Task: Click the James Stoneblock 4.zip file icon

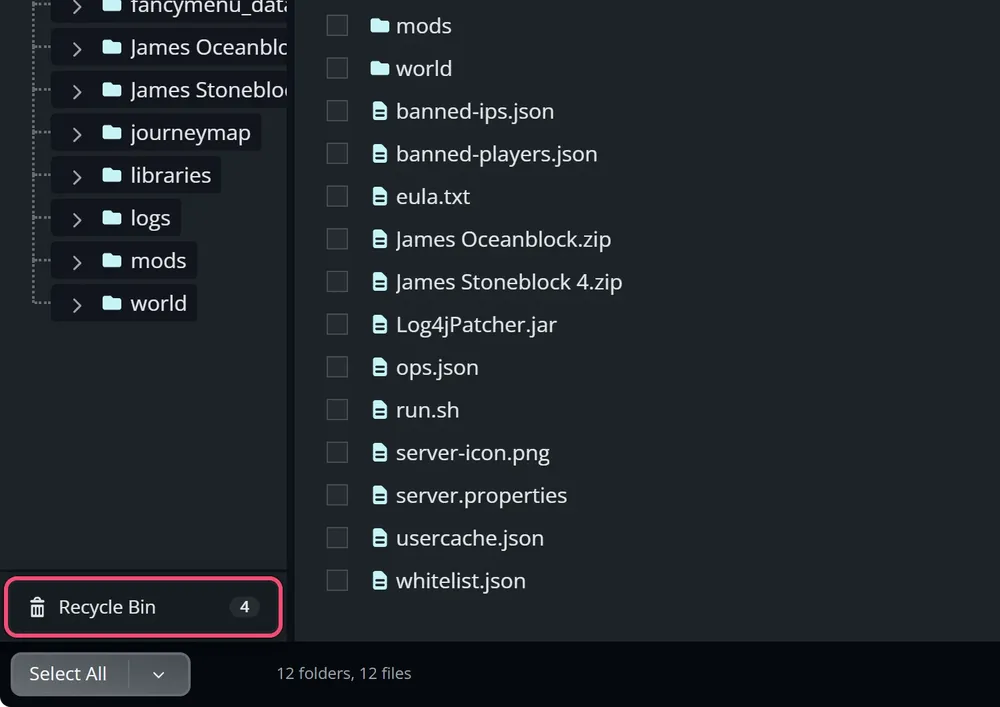Action: tap(379, 282)
